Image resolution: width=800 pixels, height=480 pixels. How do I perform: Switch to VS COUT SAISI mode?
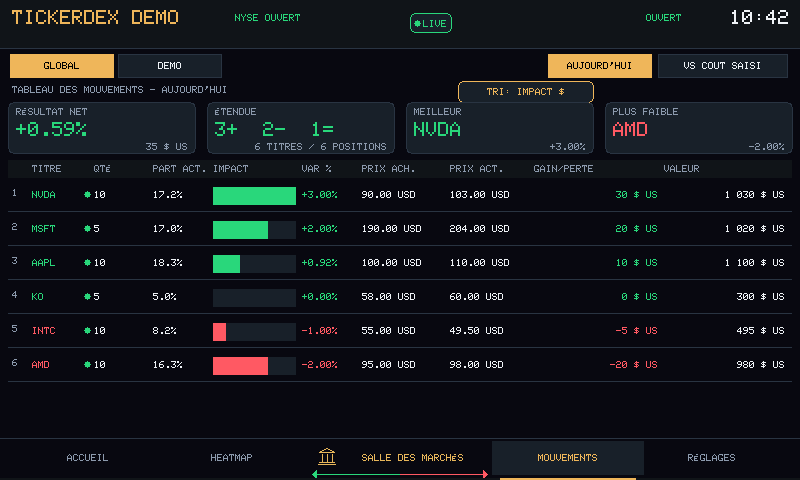pyautogui.click(x=722, y=66)
